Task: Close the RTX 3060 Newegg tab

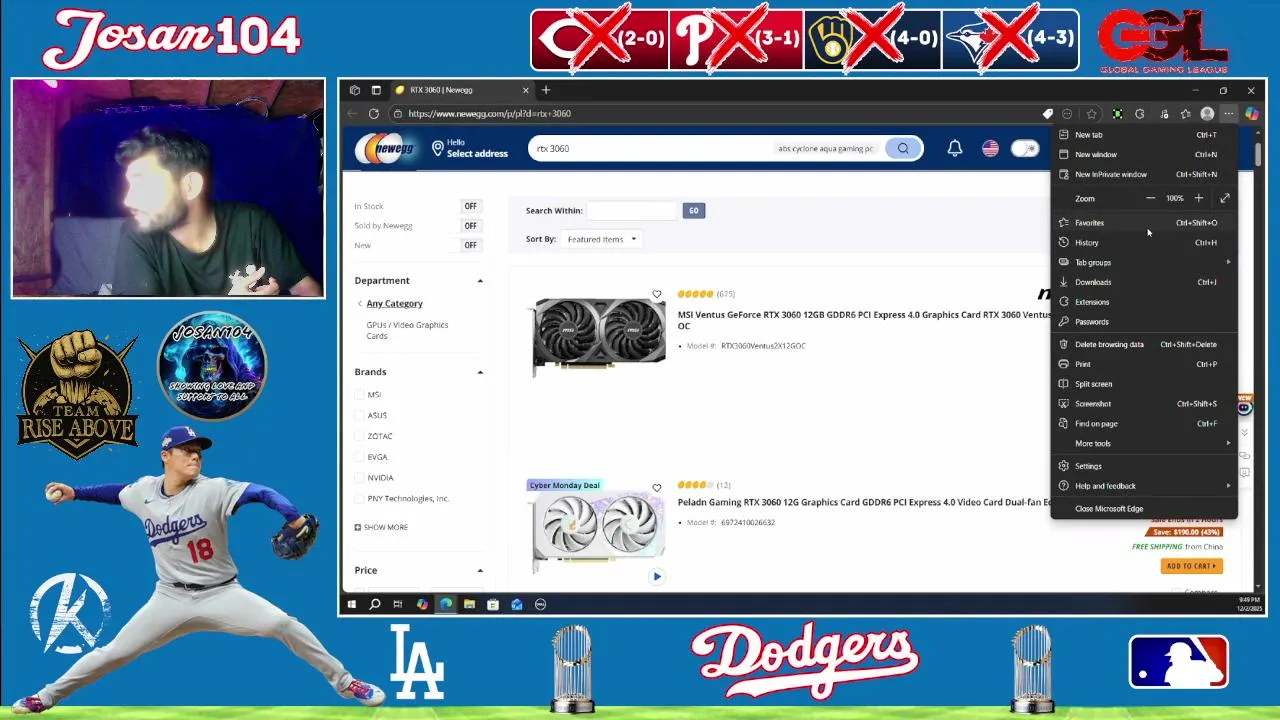Action: 525,90
